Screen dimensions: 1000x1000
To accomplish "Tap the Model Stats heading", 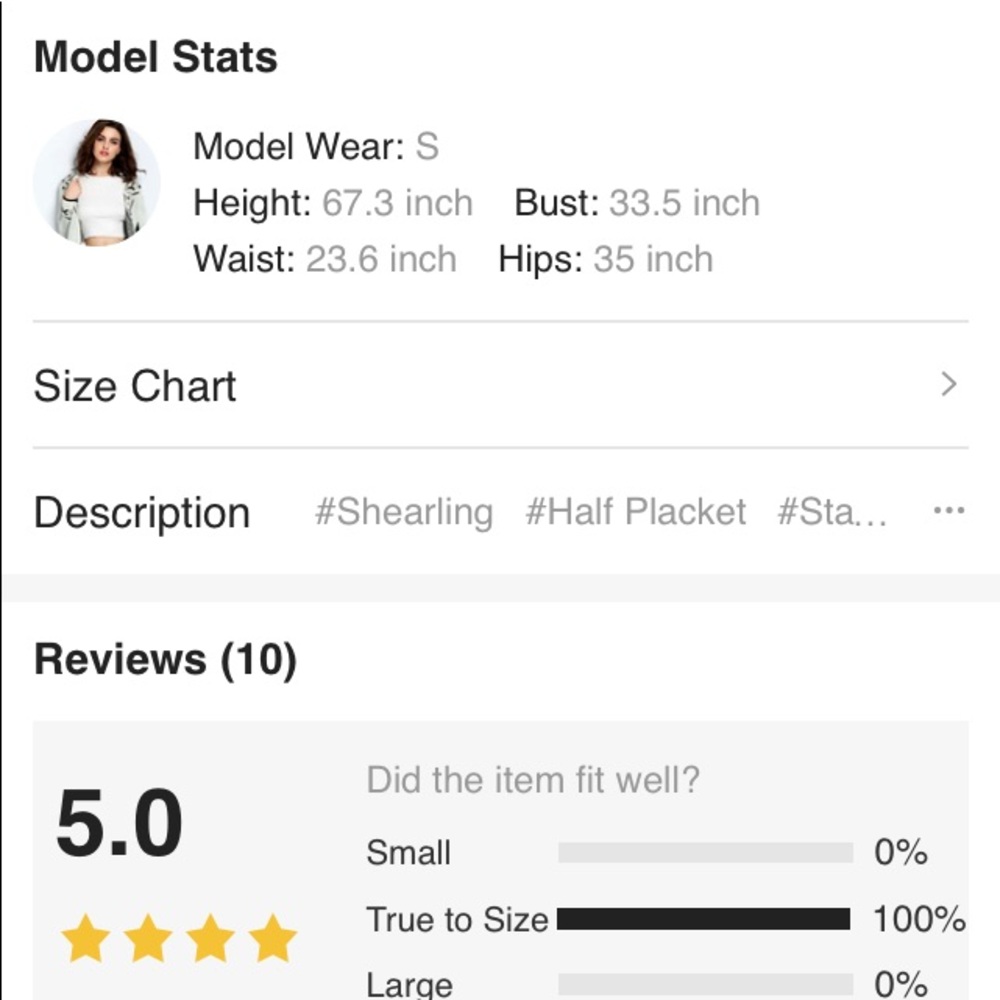I will (x=156, y=57).
